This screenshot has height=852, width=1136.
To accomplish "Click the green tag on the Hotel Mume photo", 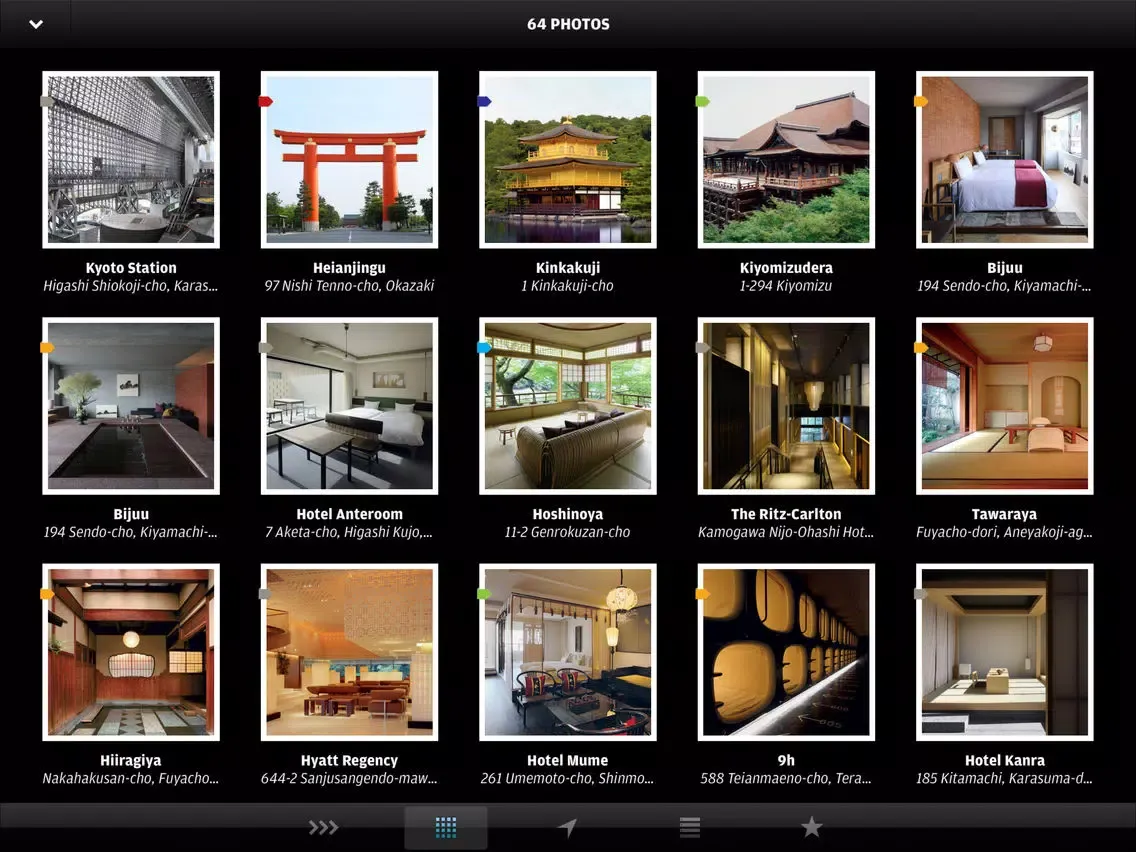I will click(x=485, y=594).
